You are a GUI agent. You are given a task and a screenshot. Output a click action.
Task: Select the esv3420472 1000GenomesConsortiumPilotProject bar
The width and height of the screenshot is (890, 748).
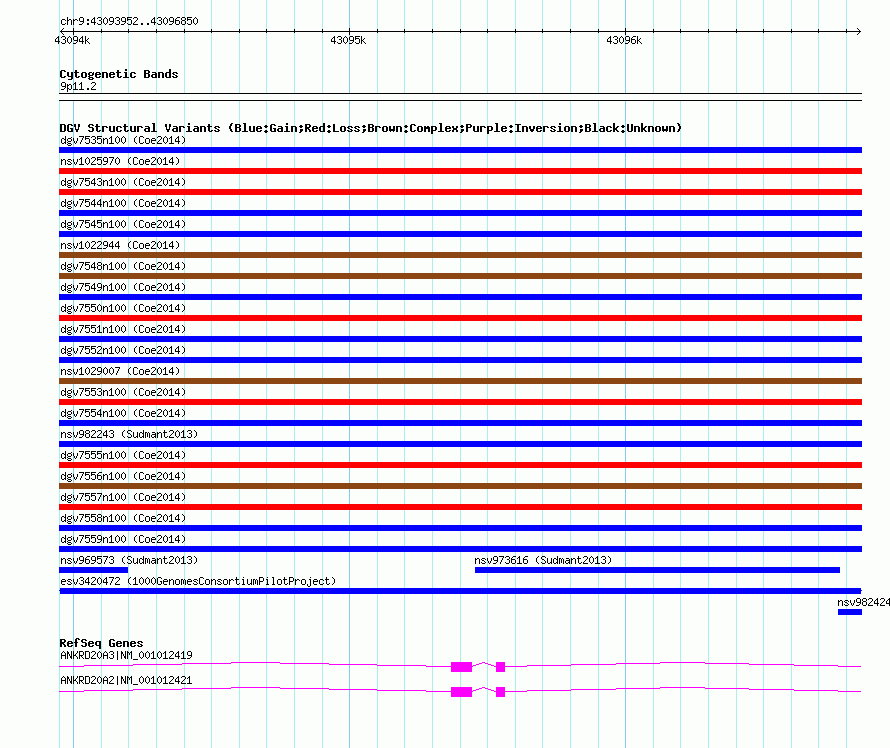[460, 591]
